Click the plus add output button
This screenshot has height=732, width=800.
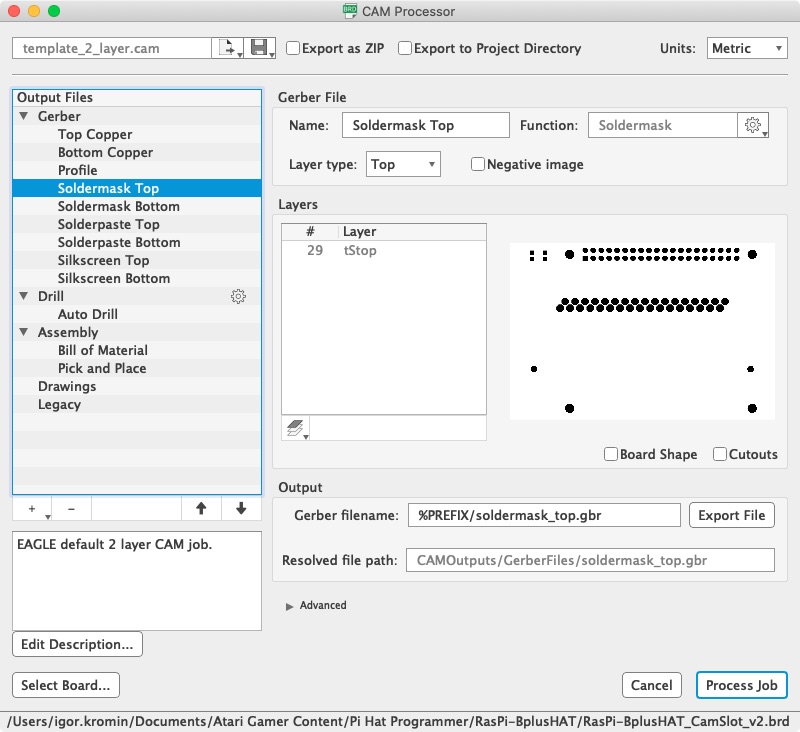[x=32, y=509]
